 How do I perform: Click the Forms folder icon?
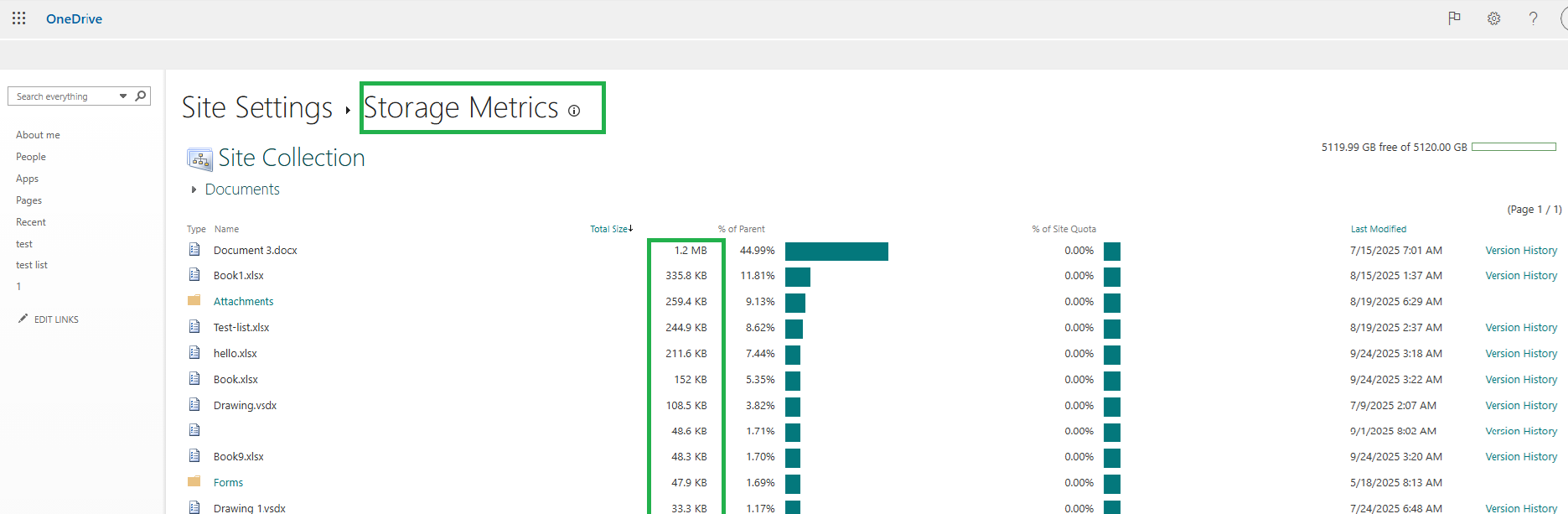(194, 481)
